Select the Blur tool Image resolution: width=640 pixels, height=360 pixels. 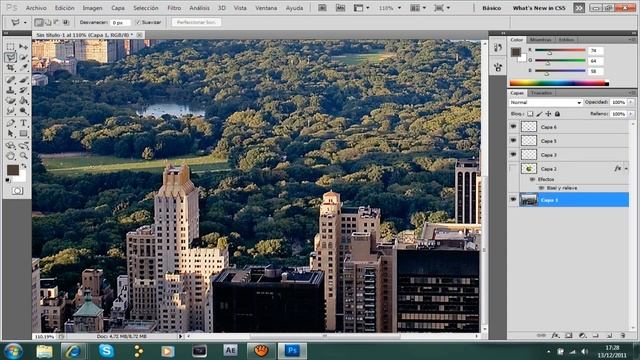point(11,111)
